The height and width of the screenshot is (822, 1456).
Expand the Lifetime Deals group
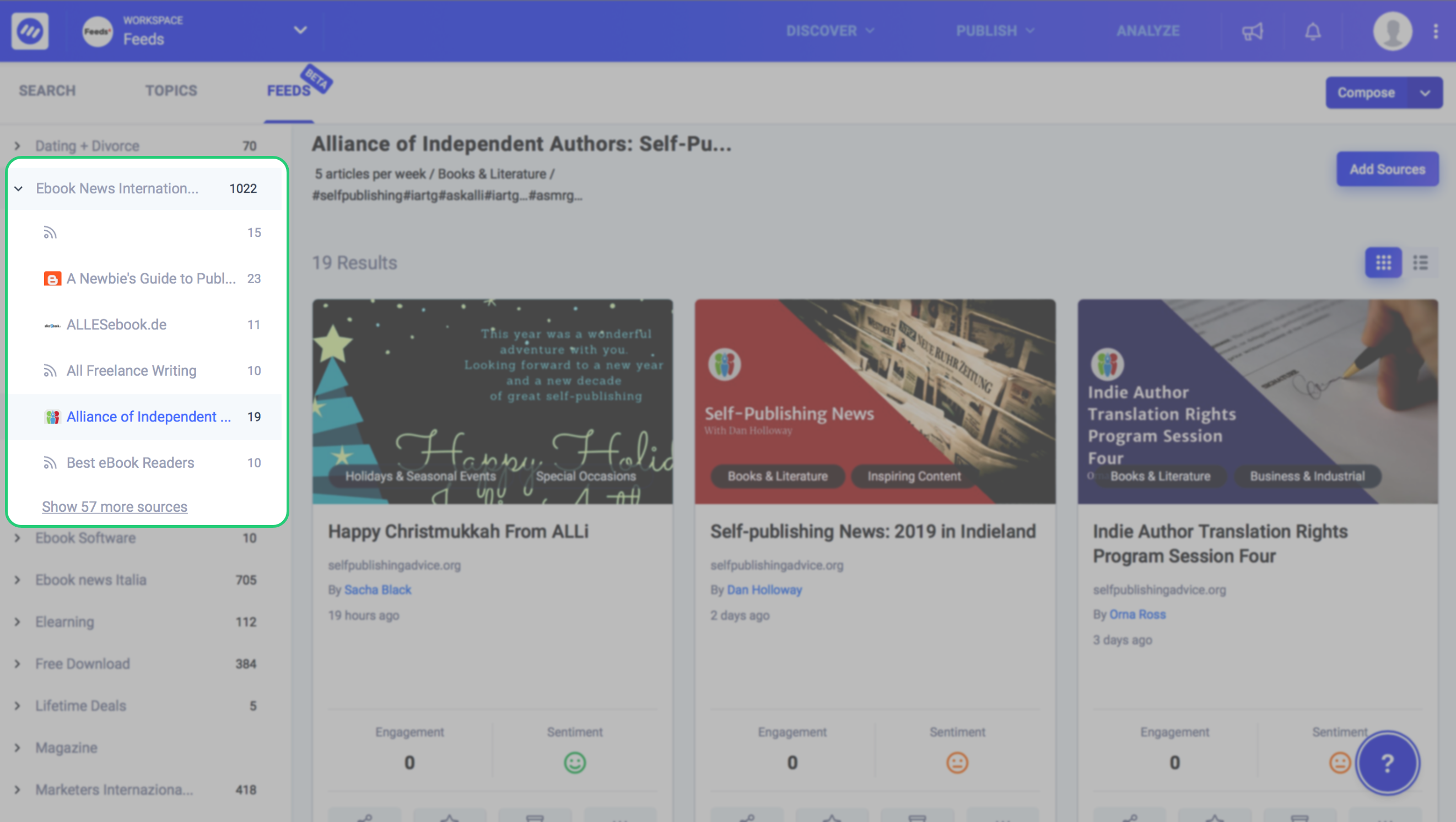point(18,706)
